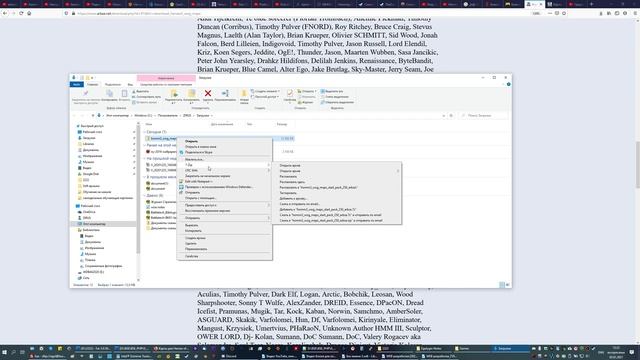Screen dimensions: 640x360
Task: Click browser back arrow
Action: pyautogui.click(x=4, y=13)
